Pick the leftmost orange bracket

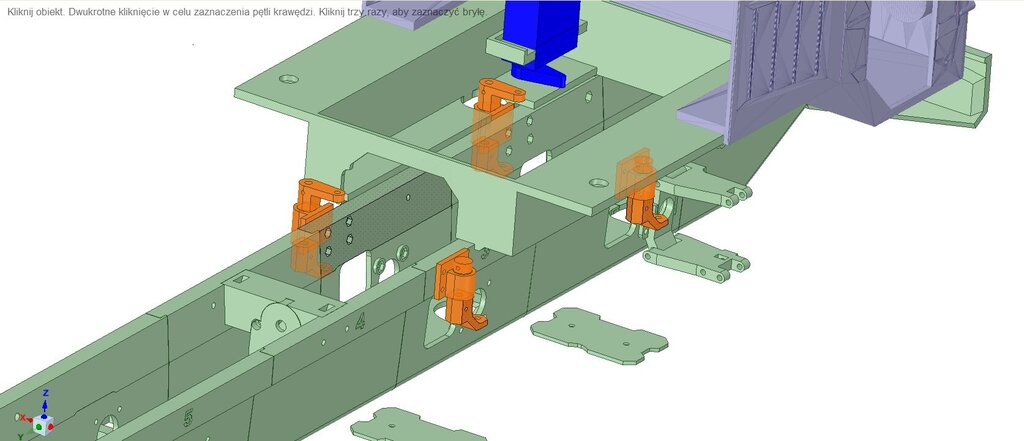[x=312, y=225]
